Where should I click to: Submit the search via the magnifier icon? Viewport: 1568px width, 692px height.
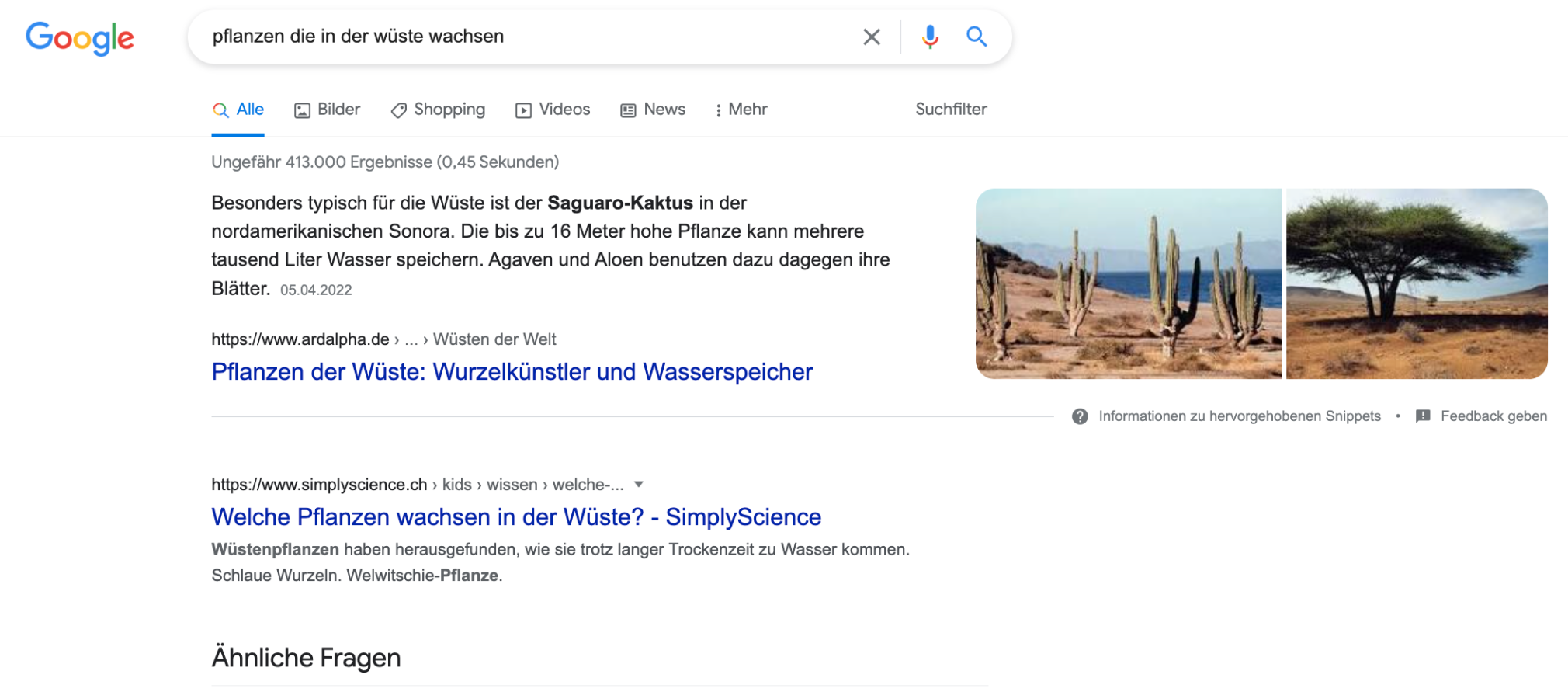[976, 36]
